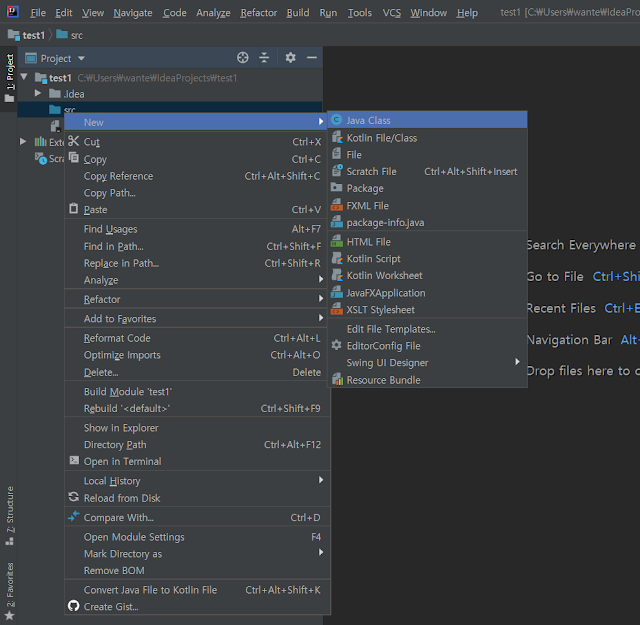Collapse the test1 project tree node
Image resolution: width=640 pixels, height=625 pixels.
(24, 77)
